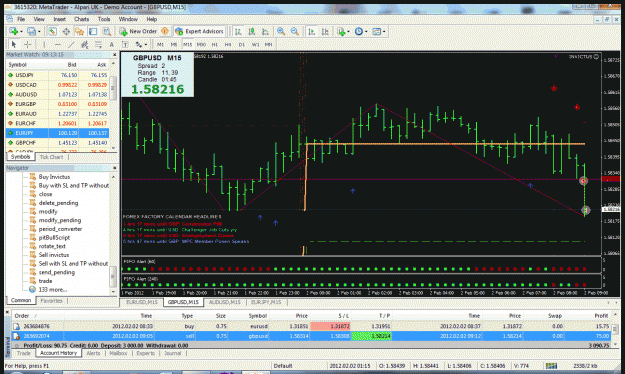Sort history by Profit column header
Screen dimensions: 625x374
tap(601, 315)
